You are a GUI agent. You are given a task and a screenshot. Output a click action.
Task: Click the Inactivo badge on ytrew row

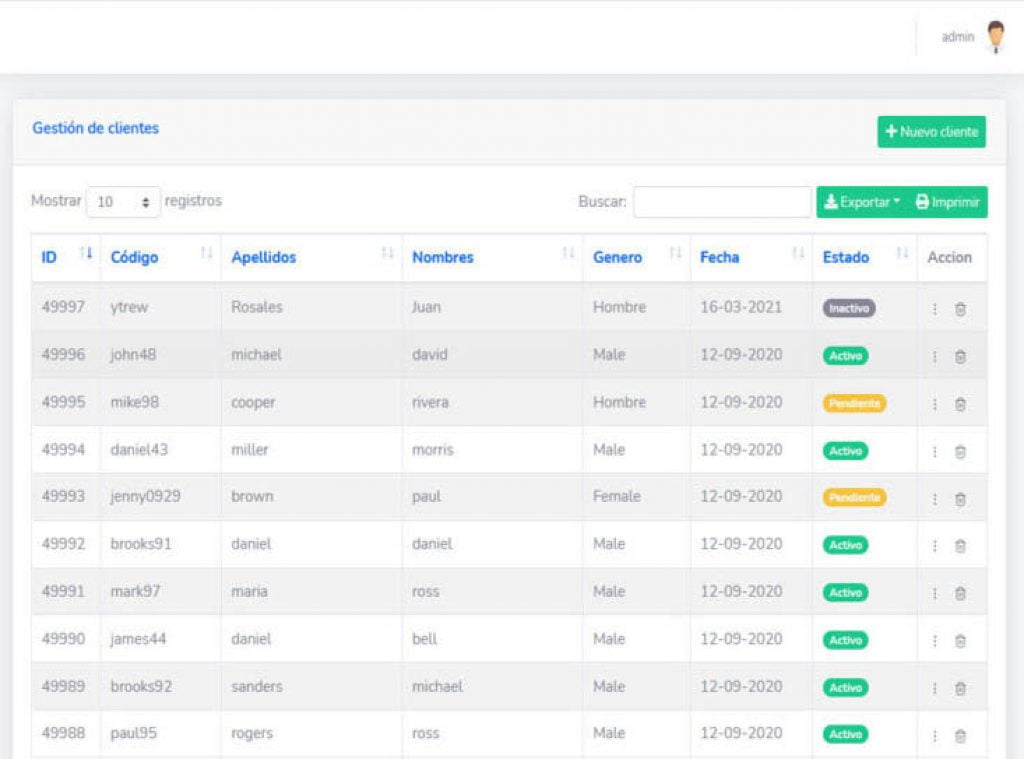point(848,308)
